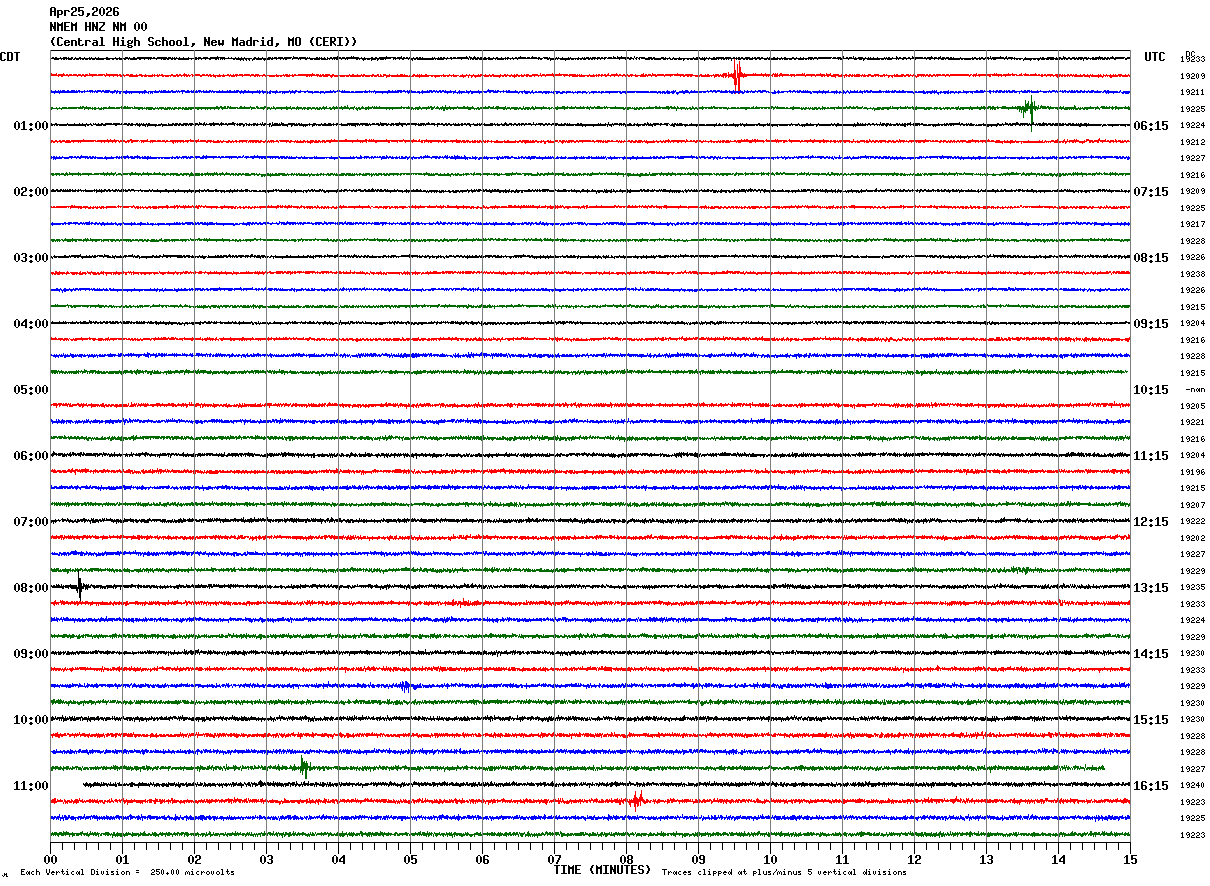Select the 12:15 UTC time label
The image size is (1210, 886).
tap(1151, 522)
